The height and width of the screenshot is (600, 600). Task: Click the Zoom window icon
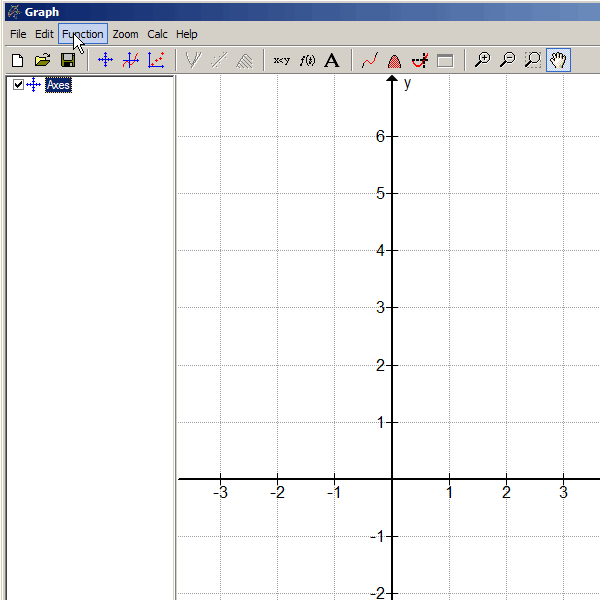coord(532,60)
